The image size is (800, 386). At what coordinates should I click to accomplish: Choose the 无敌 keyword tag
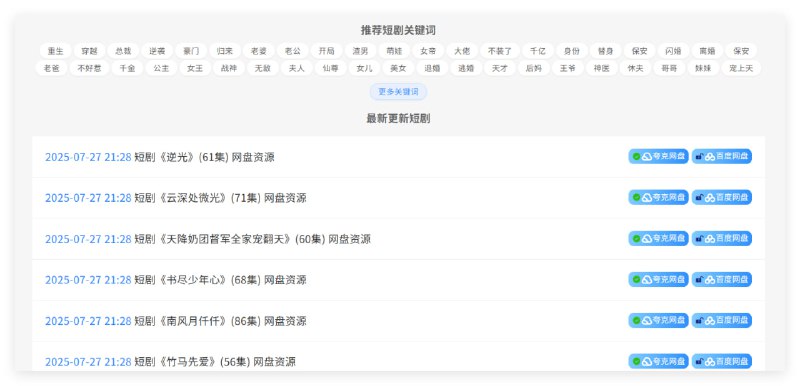click(x=263, y=68)
